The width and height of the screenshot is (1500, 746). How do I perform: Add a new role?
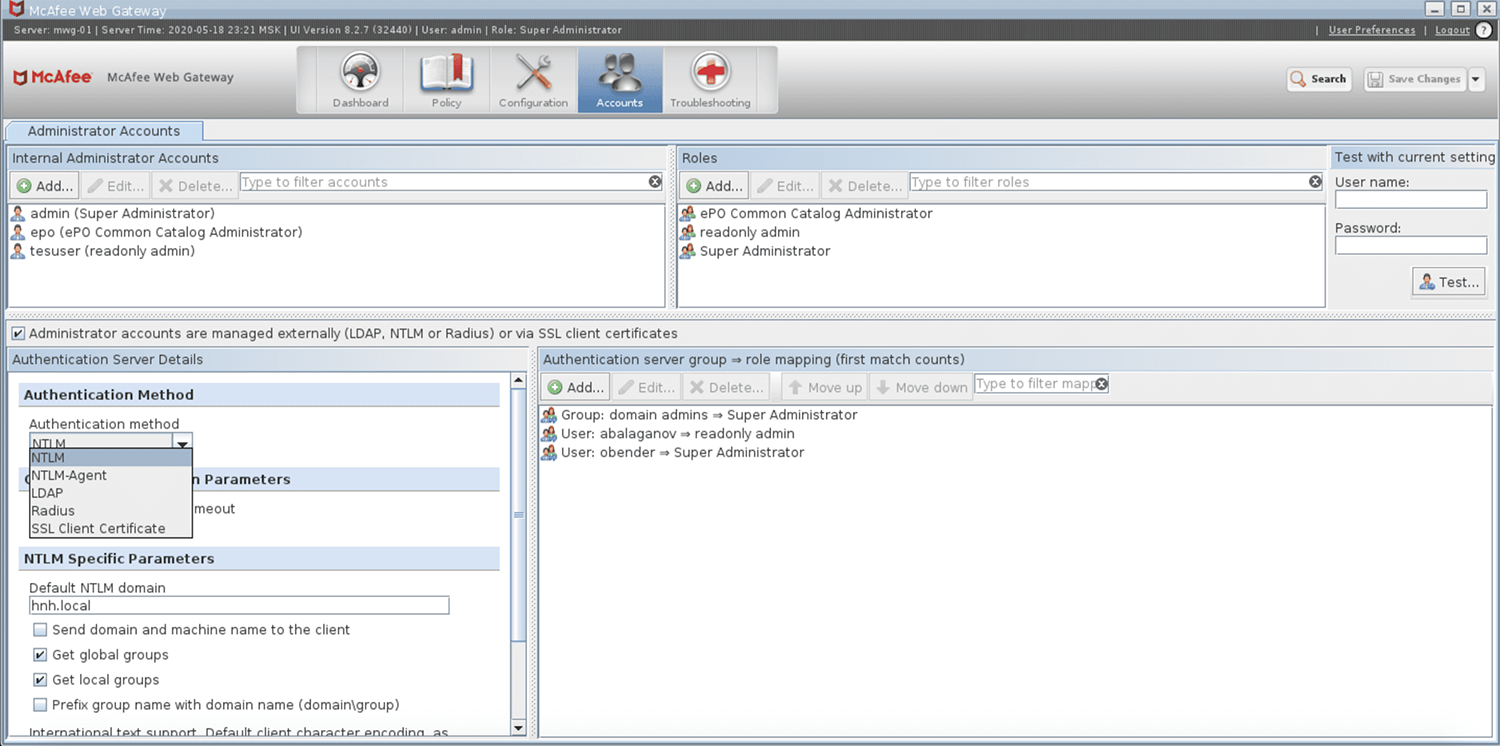[x=715, y=186]
